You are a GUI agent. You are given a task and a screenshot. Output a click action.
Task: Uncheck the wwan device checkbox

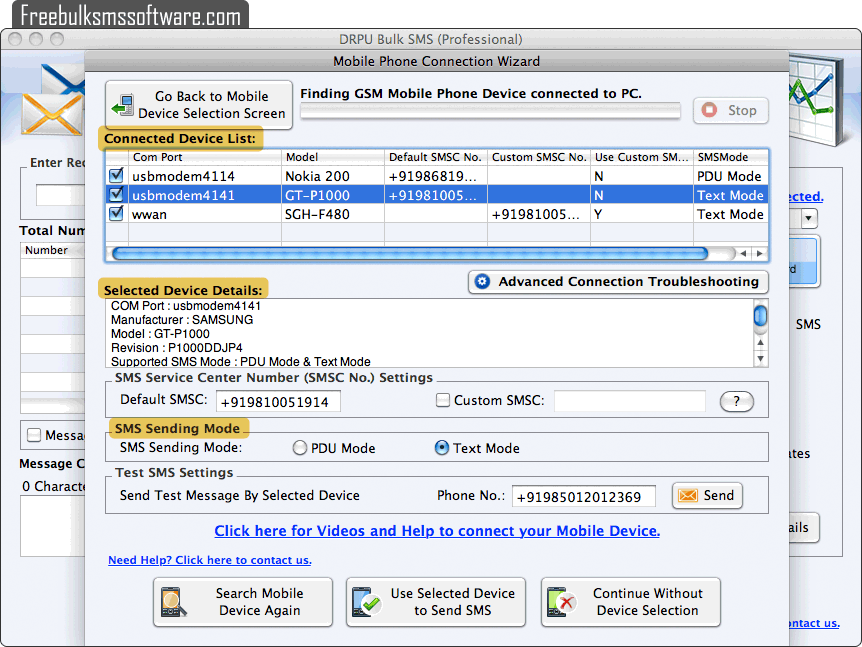pyautogui.click(x=116, y=214)
